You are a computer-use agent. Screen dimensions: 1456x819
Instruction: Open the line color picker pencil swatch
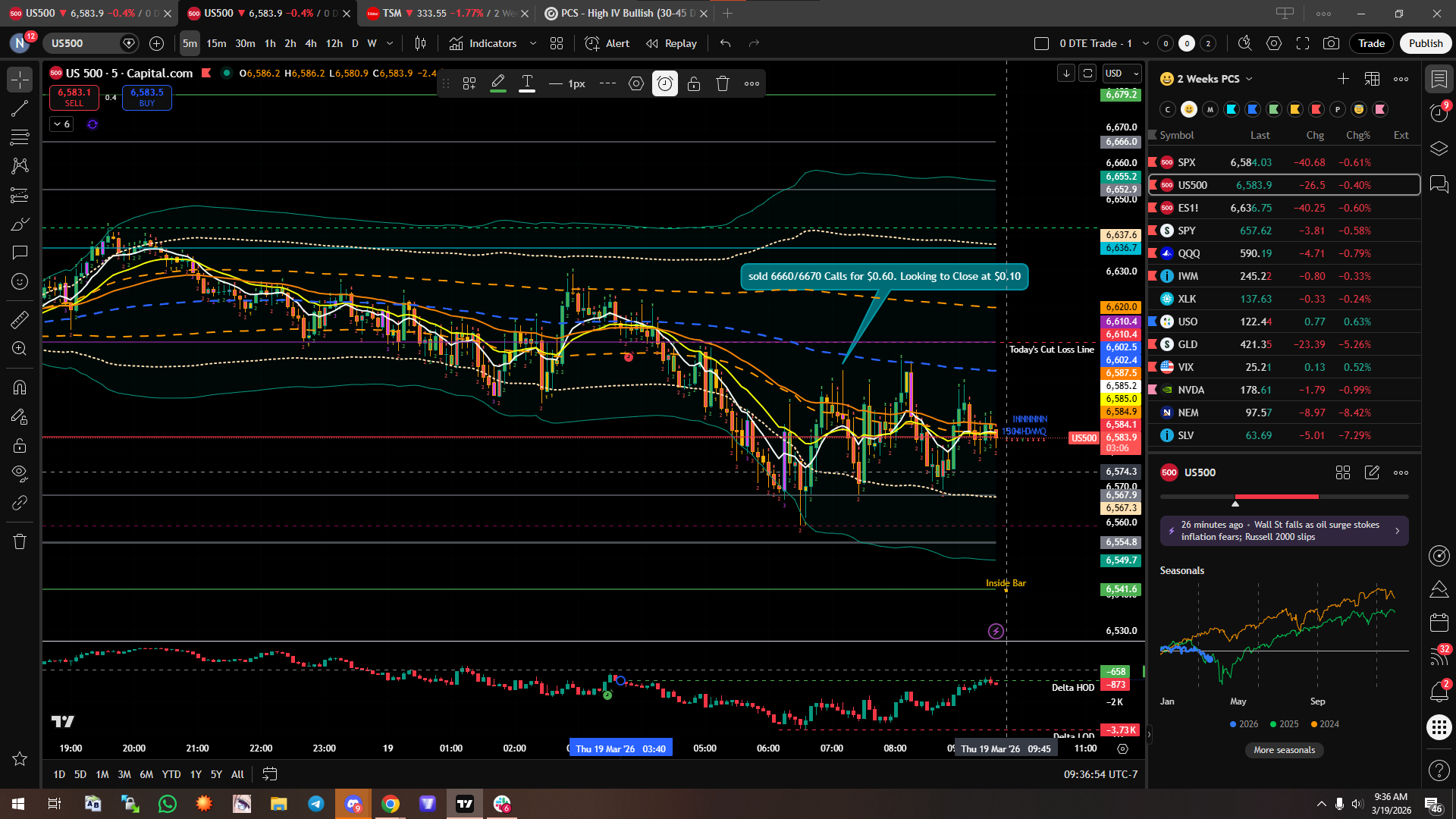(497, 83)
